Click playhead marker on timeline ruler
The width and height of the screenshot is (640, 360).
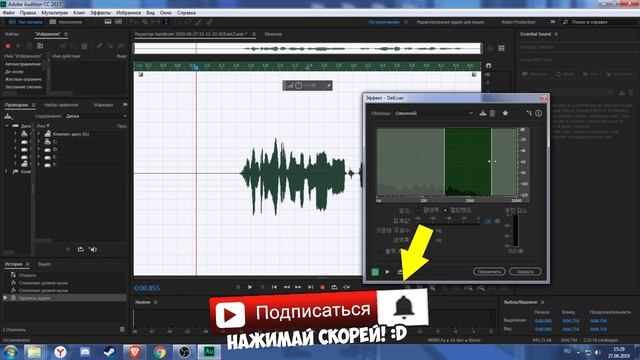[x=196, y=67]
